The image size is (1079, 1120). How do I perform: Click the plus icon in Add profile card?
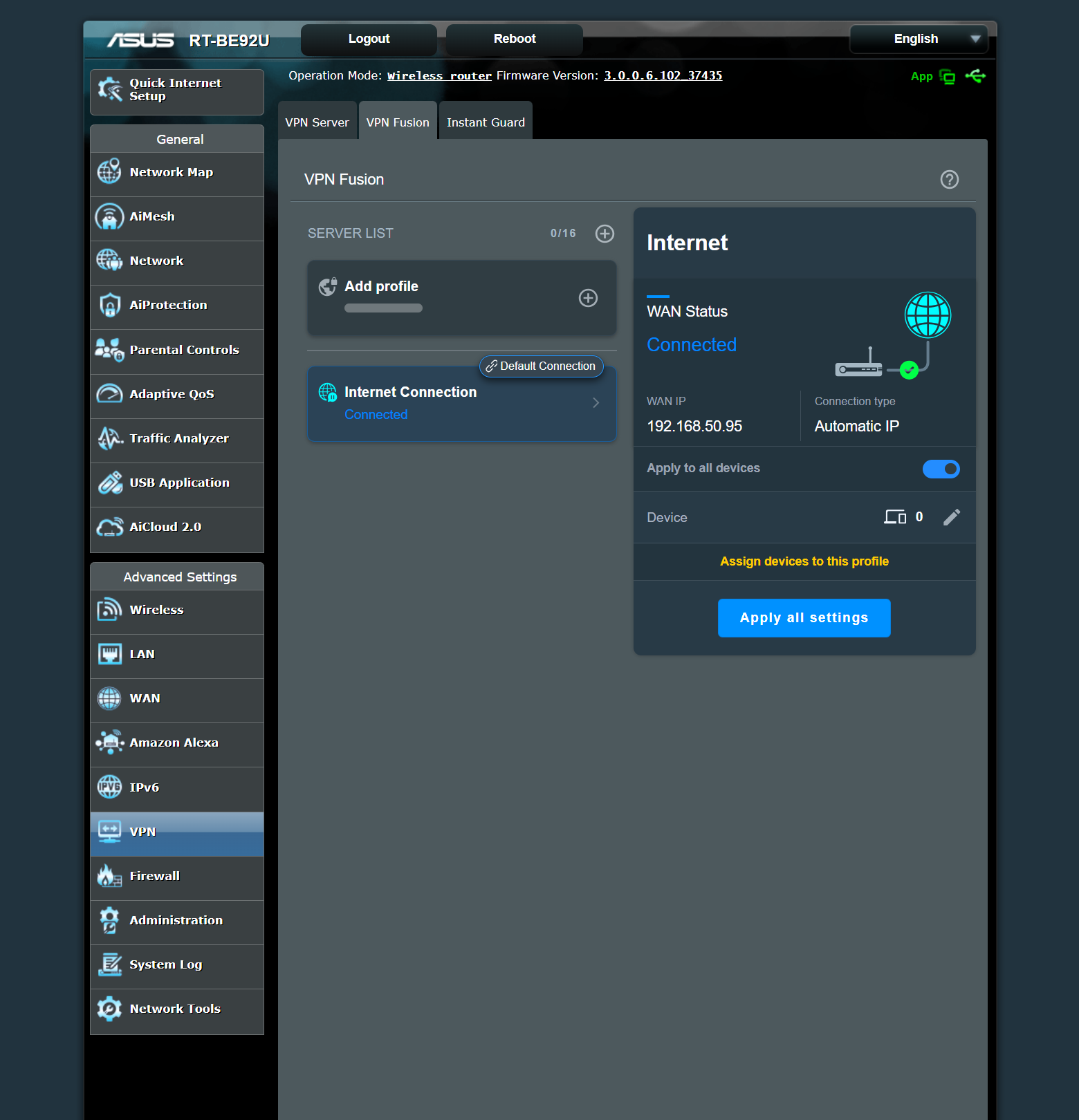pos(589,298)
